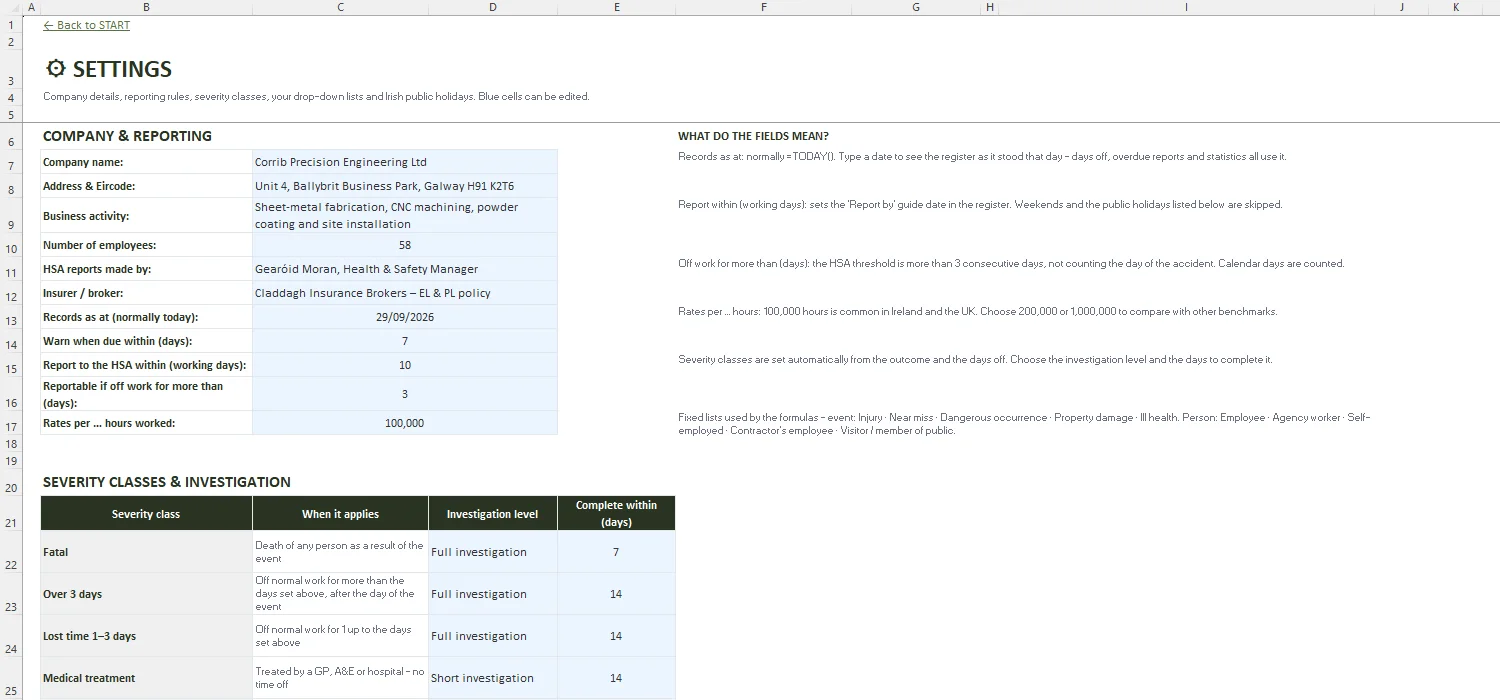
Task: Click the Number of employees: label
Action: pyautogui.click(x=146, y=245)
